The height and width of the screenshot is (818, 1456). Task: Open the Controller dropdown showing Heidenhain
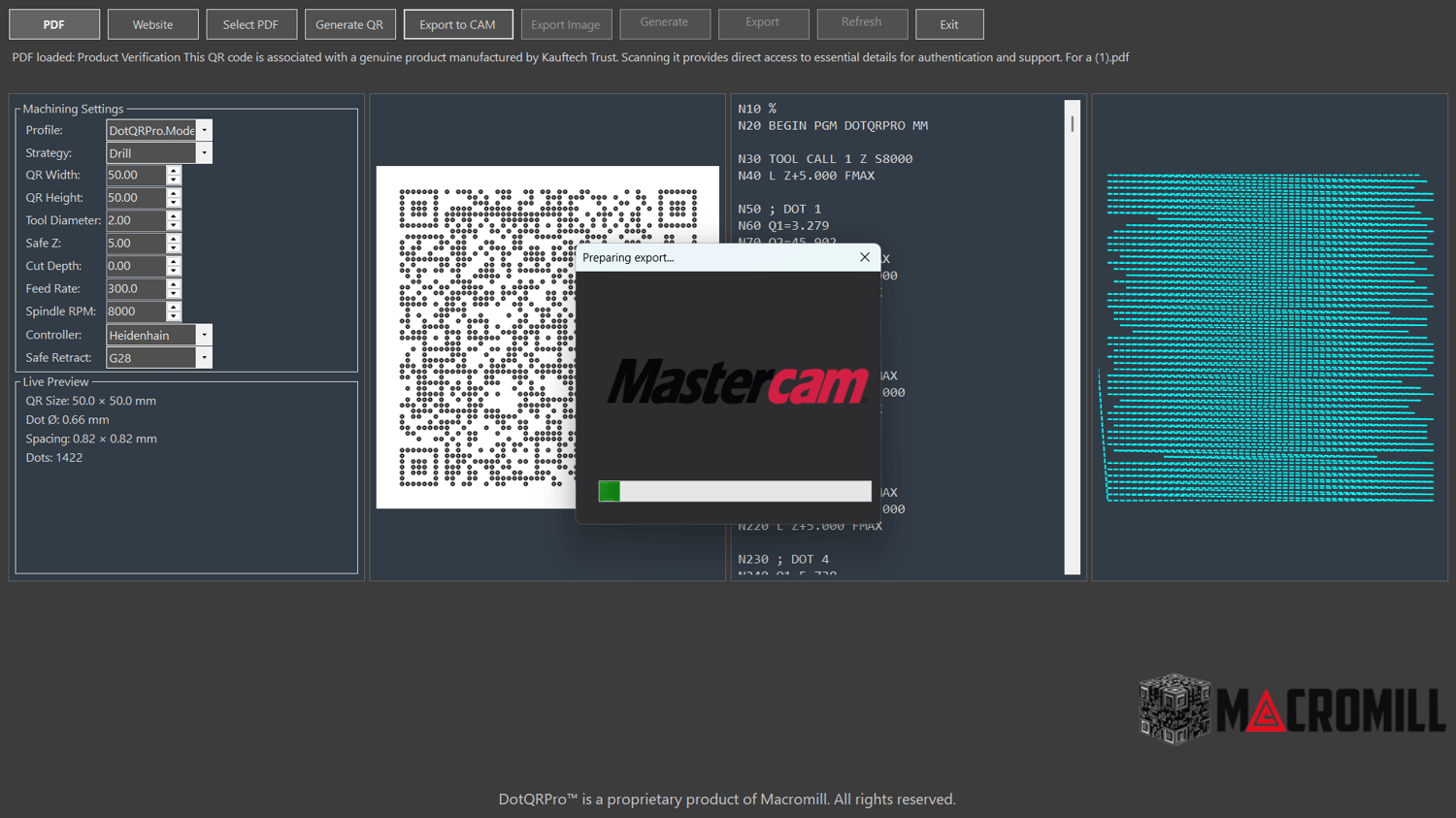pos(204,335)
